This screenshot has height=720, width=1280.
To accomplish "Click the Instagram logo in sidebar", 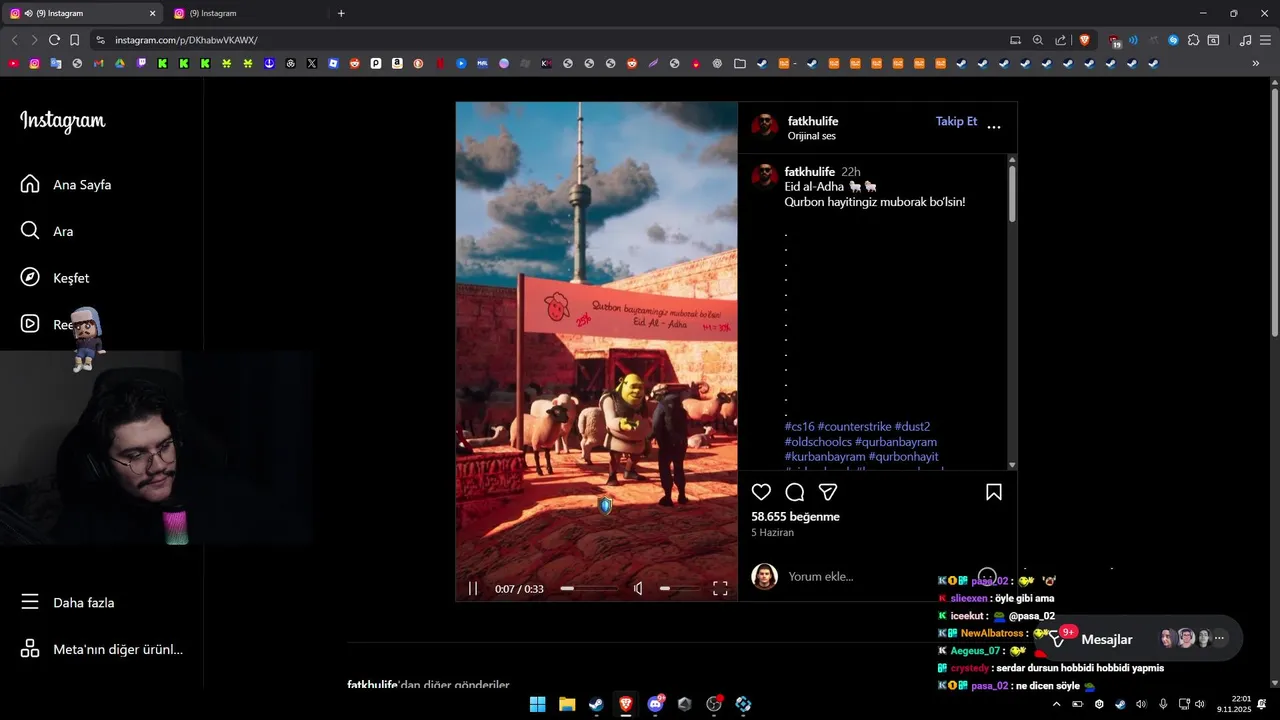I will point(62,121).
